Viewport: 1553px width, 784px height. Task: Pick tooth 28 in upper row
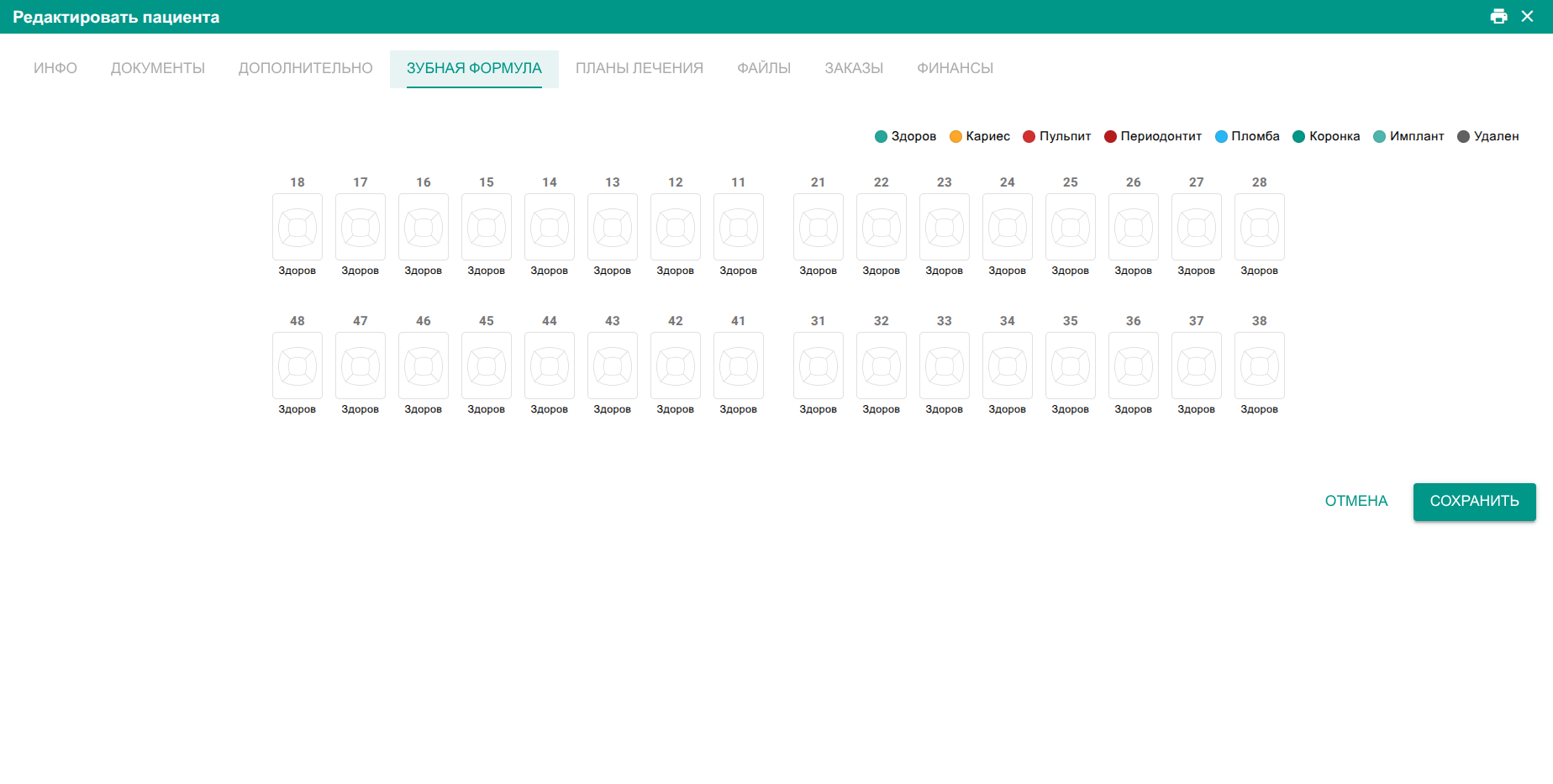click(x=1260, y=227)
